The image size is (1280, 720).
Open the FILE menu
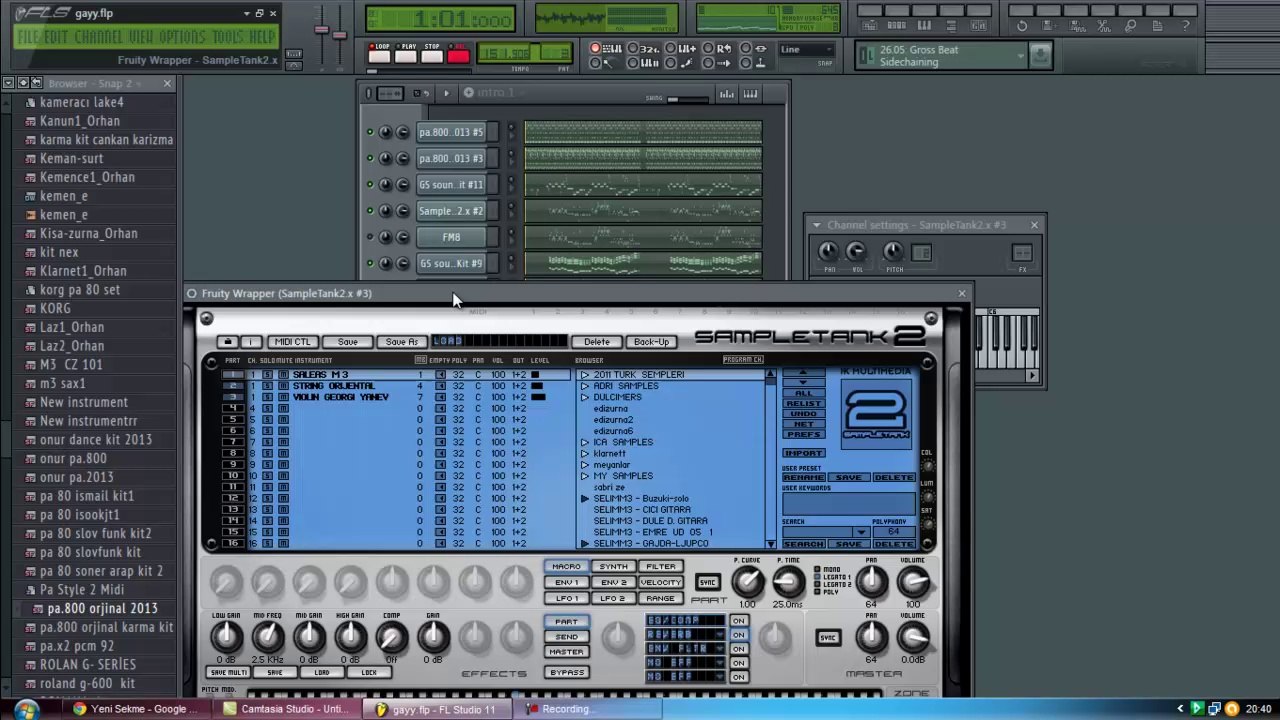(x=28, y=37)
